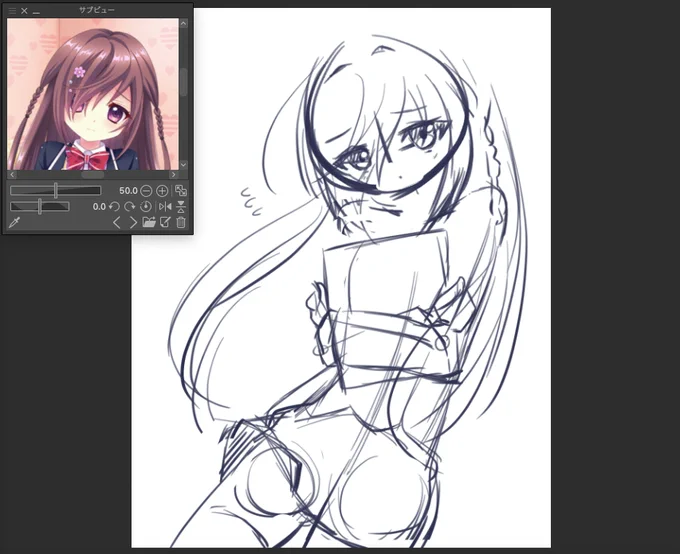Adjust the Sub View rotation slider

[x=40, y=207]
